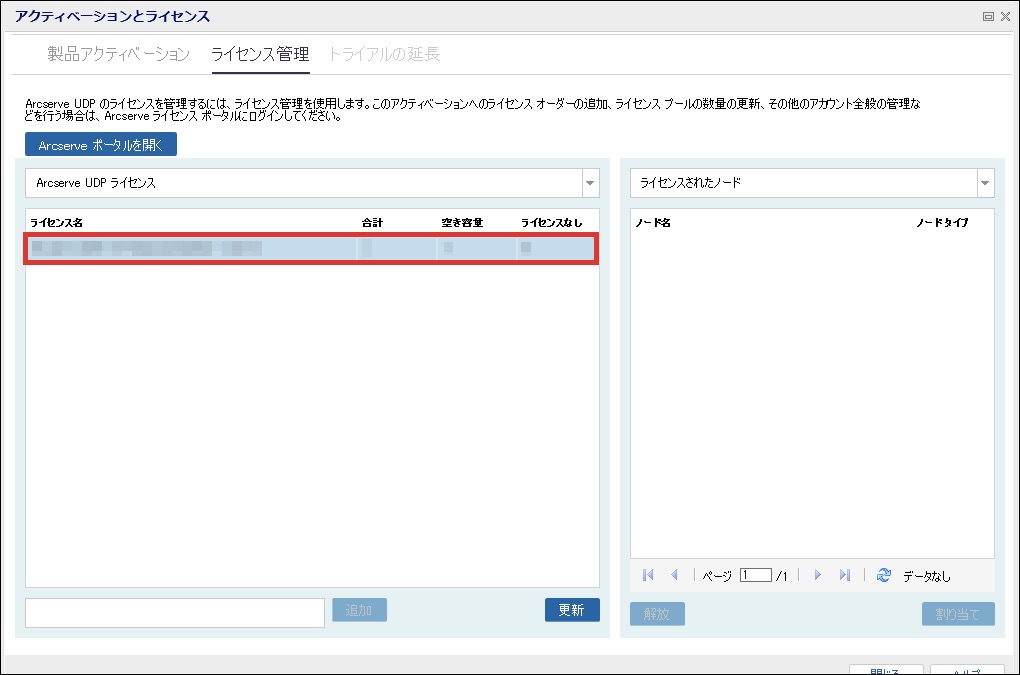1020x675 pixels.
Task: Sort by ライセンス名 column header
Action: (57, 222)
